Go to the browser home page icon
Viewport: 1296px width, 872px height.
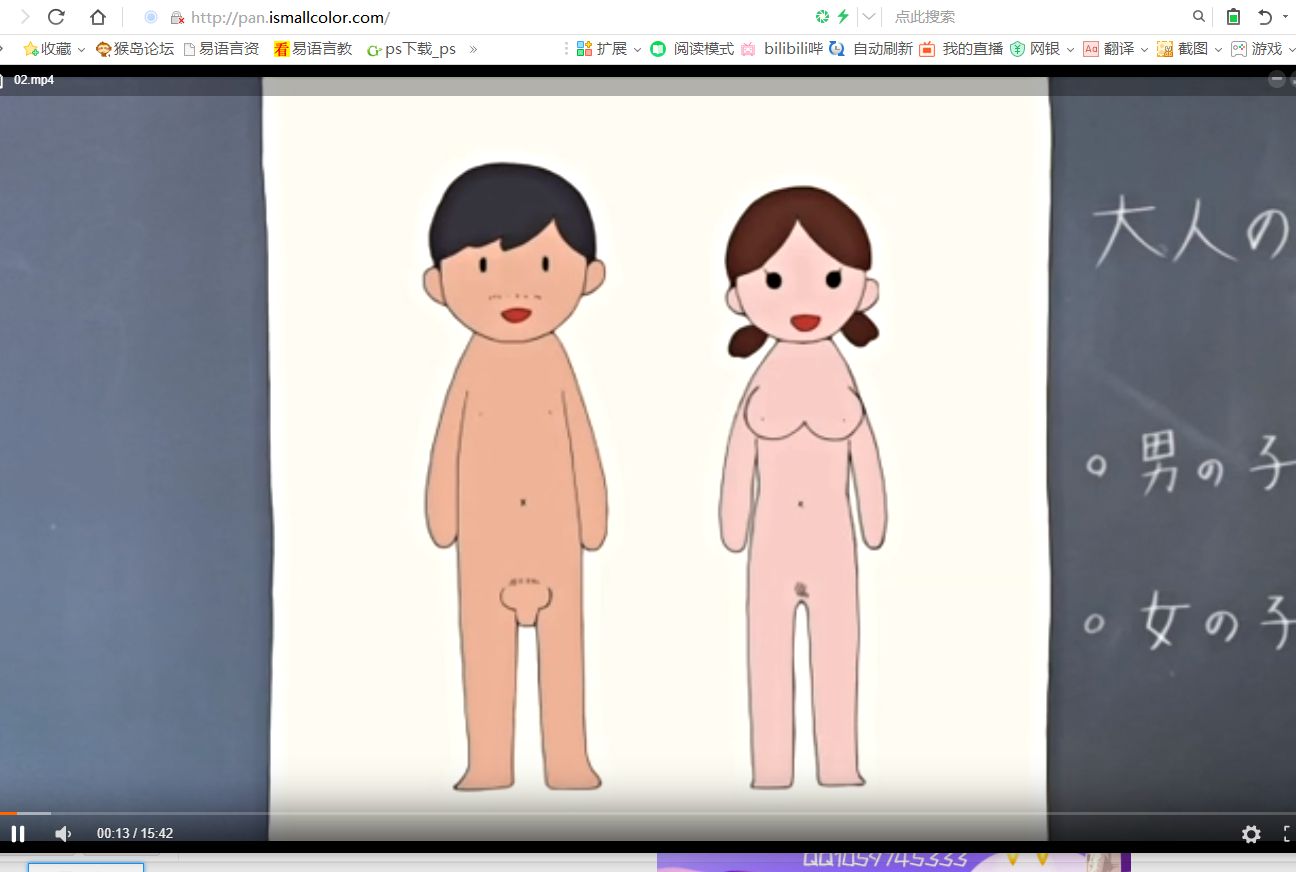point(97,17)
